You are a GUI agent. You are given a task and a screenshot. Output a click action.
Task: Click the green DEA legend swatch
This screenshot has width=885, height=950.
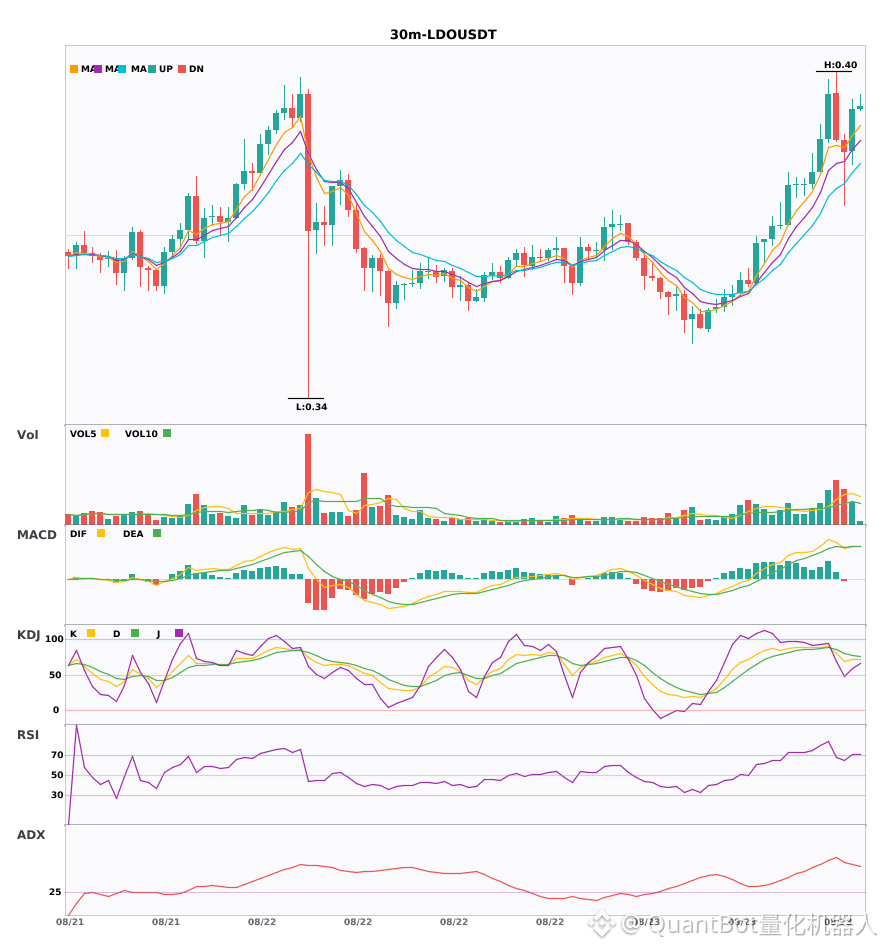coord(157,533)
